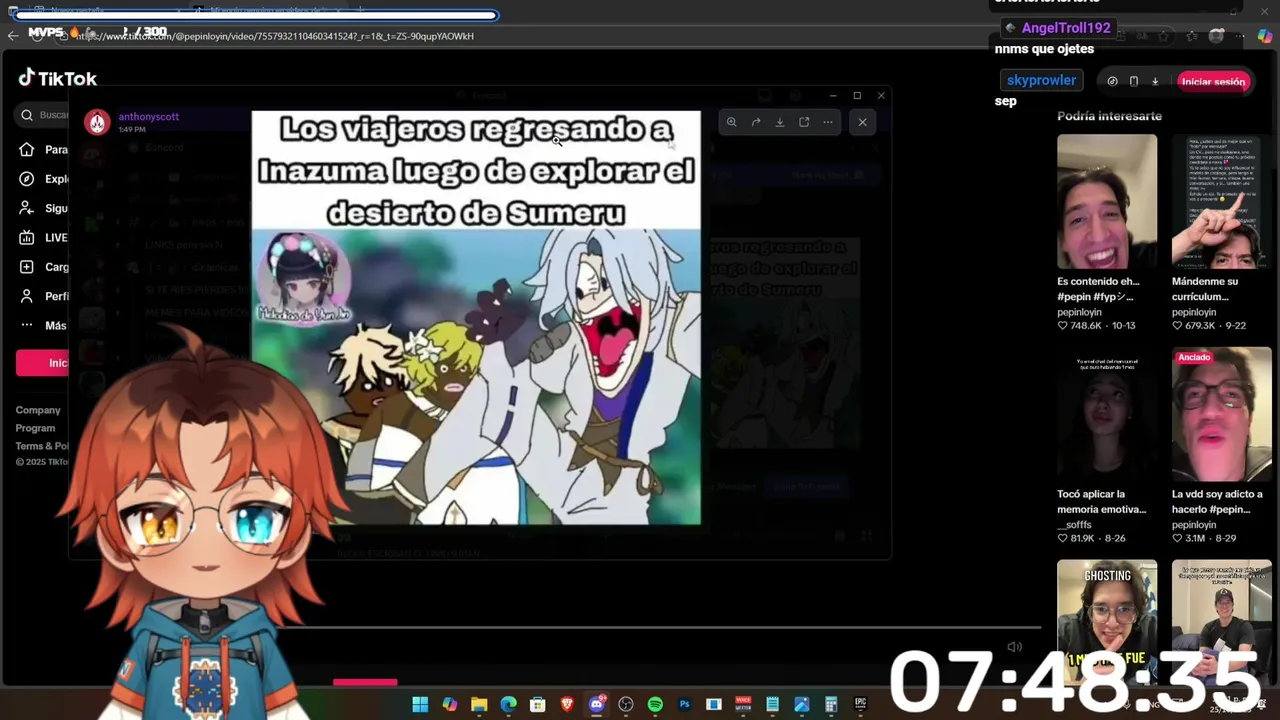Open the TikTok logo home link
This screenshot has height=720, width=1280.
[x=57, y=78]
